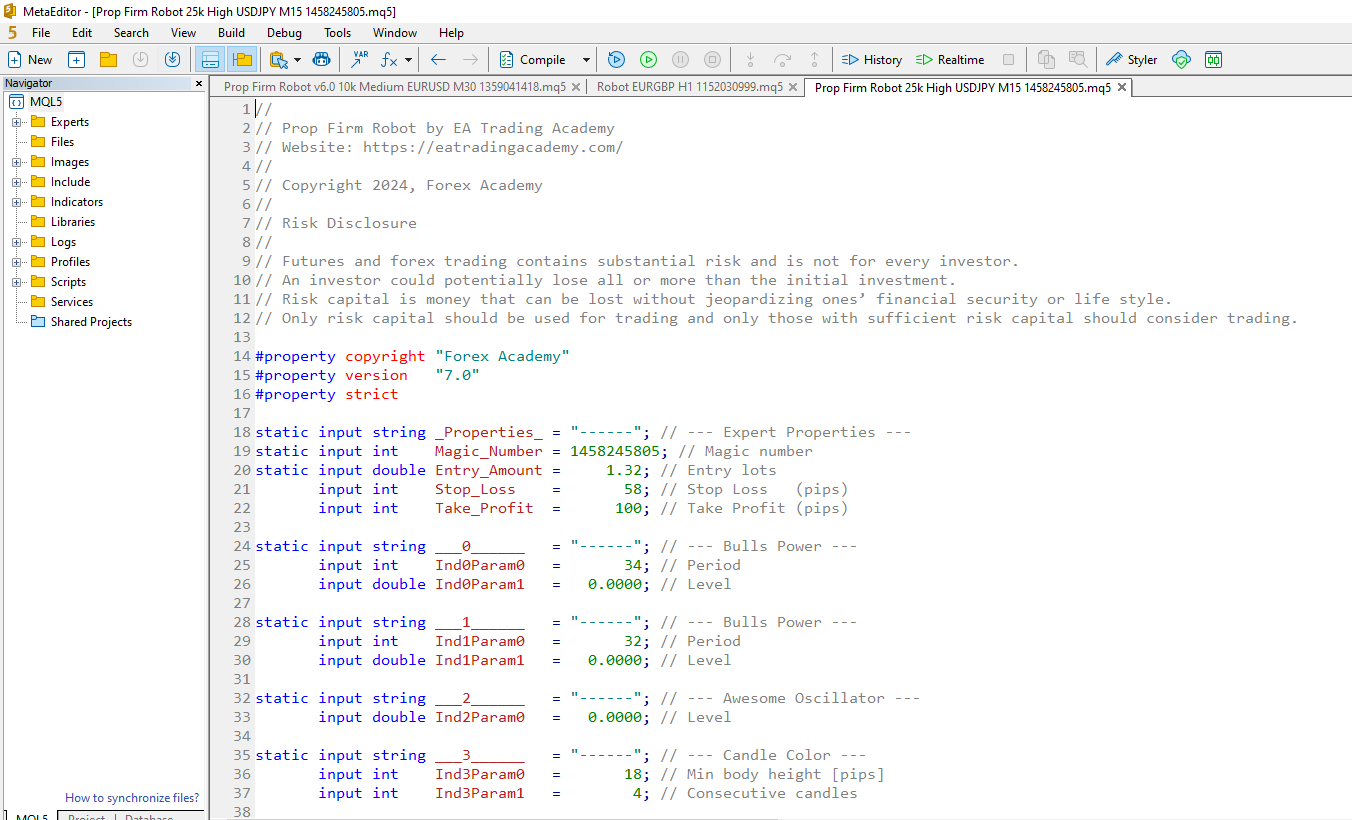Select the Shared Projects item in Navigator

click(x=91, y=322)
